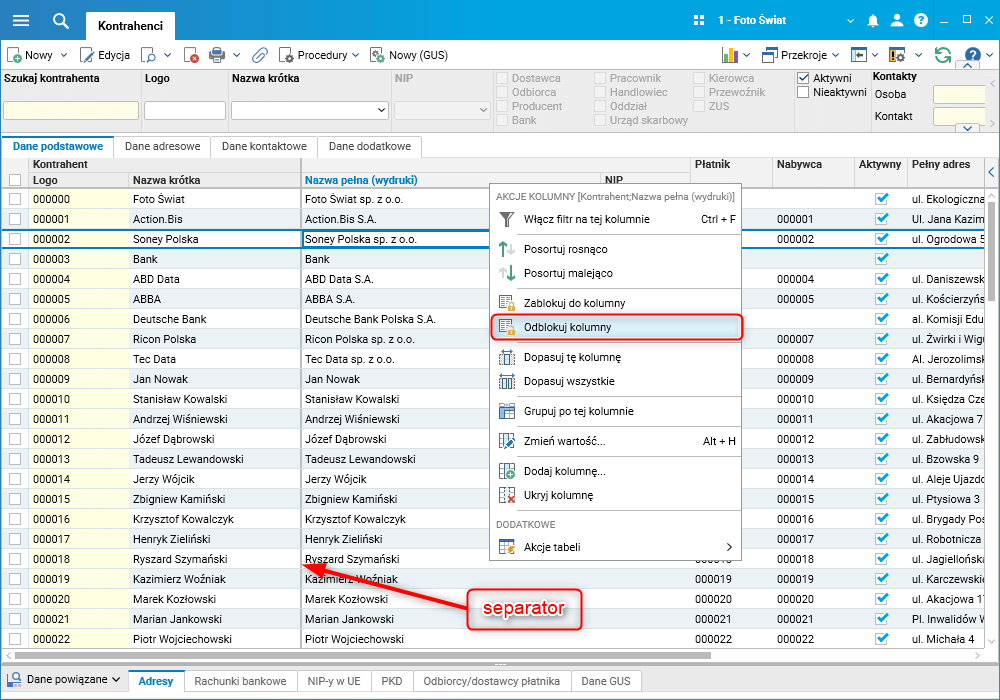The image size is (1000, 700).
Task: Click the Edycja button
Action: tap(105, 55)
